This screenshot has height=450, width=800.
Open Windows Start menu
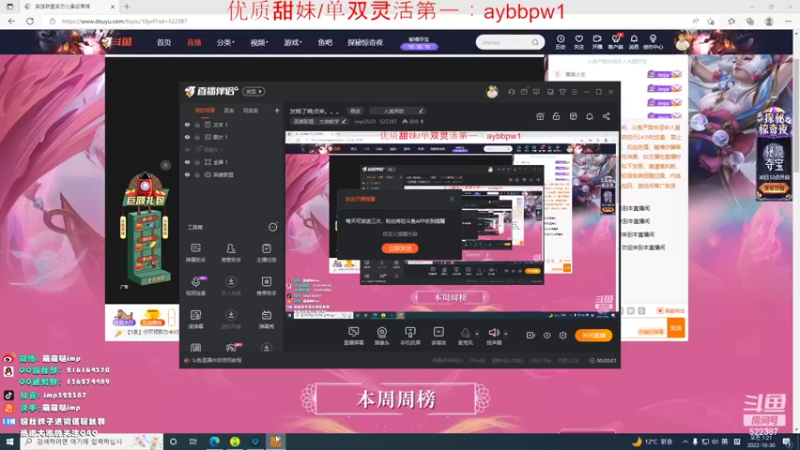tap(10, 442)
